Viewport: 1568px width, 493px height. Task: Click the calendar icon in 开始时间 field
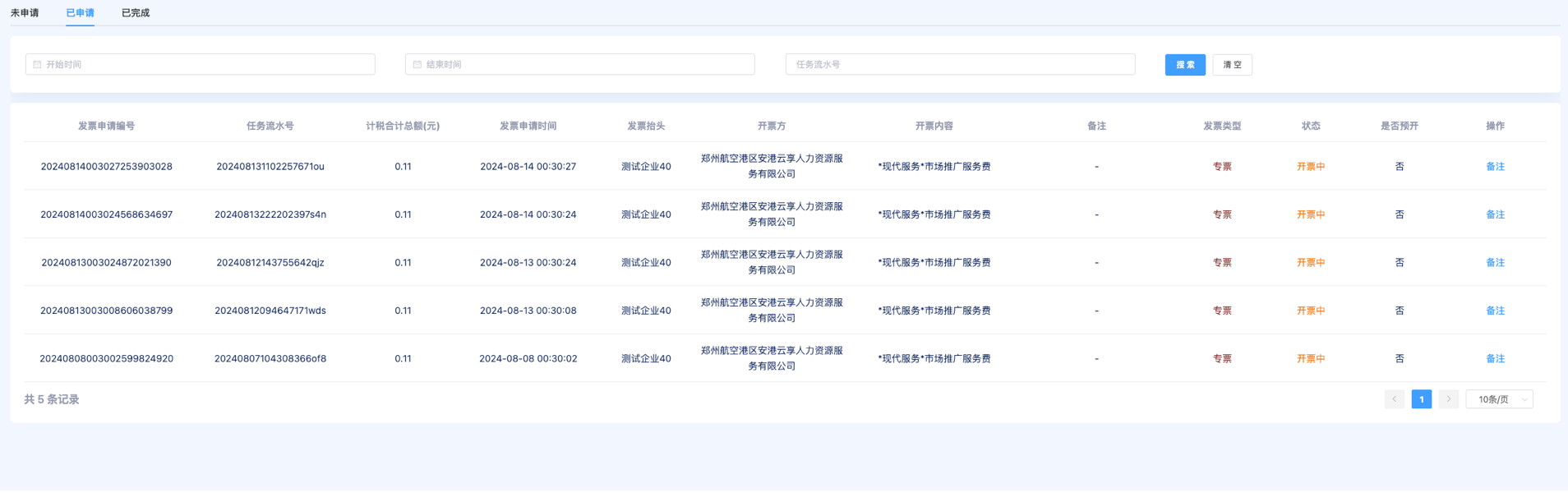click(x=37, y=65)
